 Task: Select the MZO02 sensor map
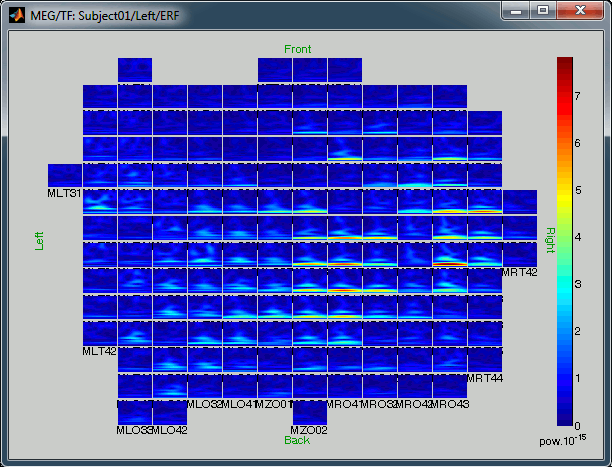pyautogui.click(x=309, y=412)
